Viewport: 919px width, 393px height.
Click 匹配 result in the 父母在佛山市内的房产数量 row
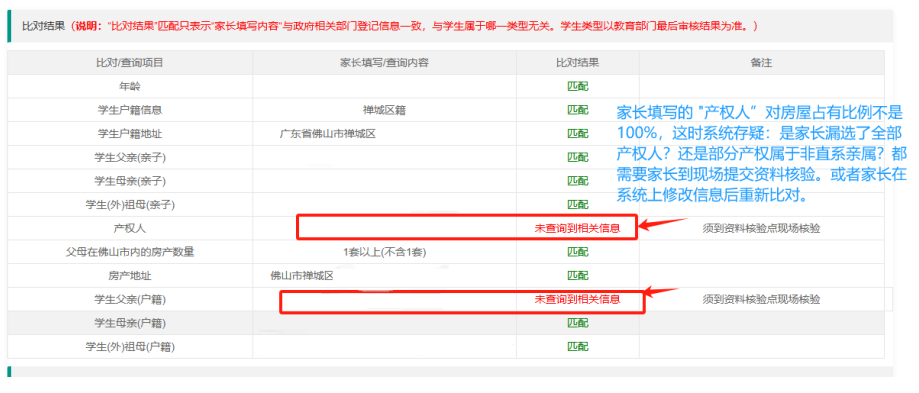(x=577, y=252)
